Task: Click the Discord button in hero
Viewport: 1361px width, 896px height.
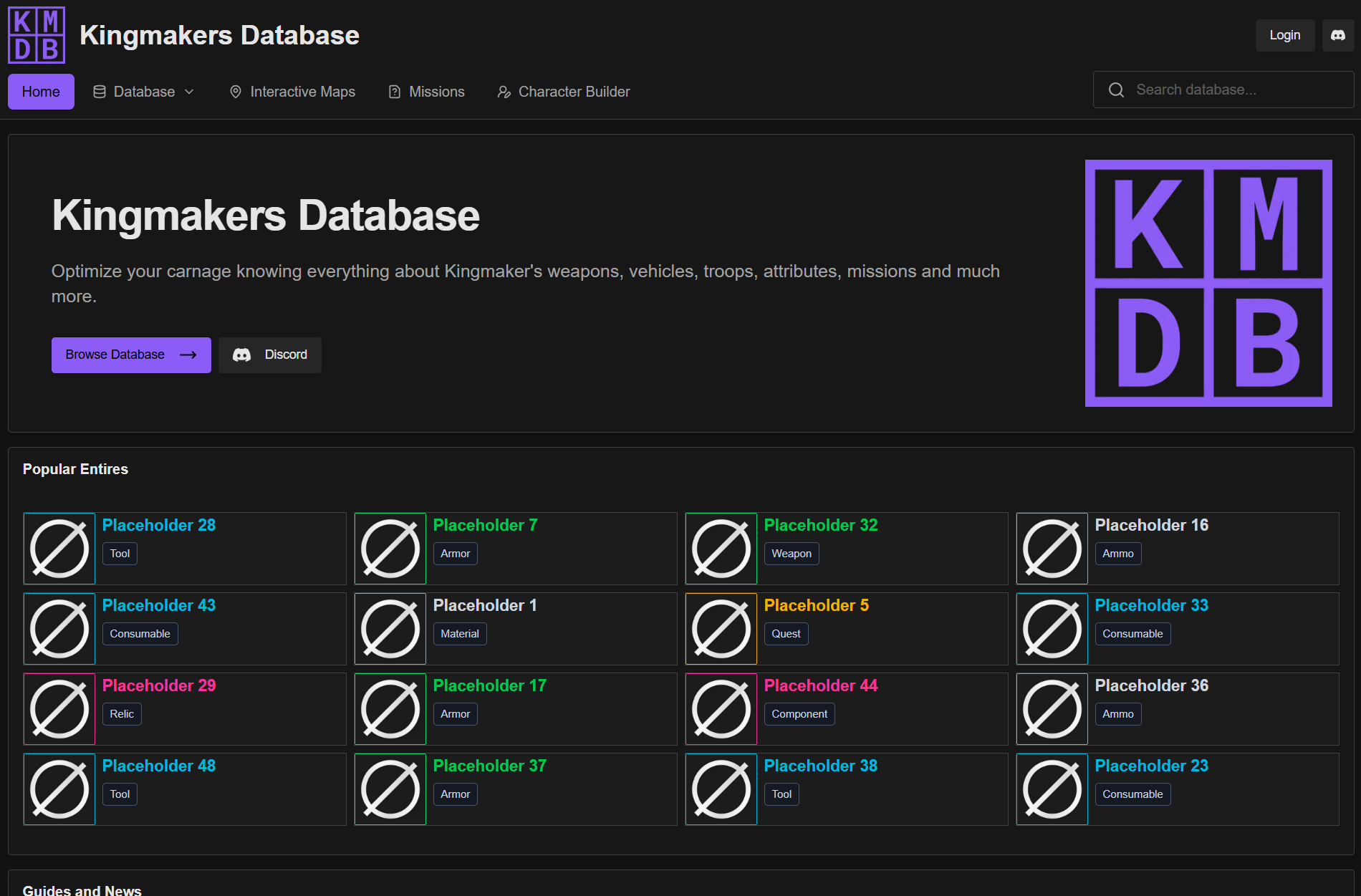Action: pyautogui.click(x=270, y=355)
